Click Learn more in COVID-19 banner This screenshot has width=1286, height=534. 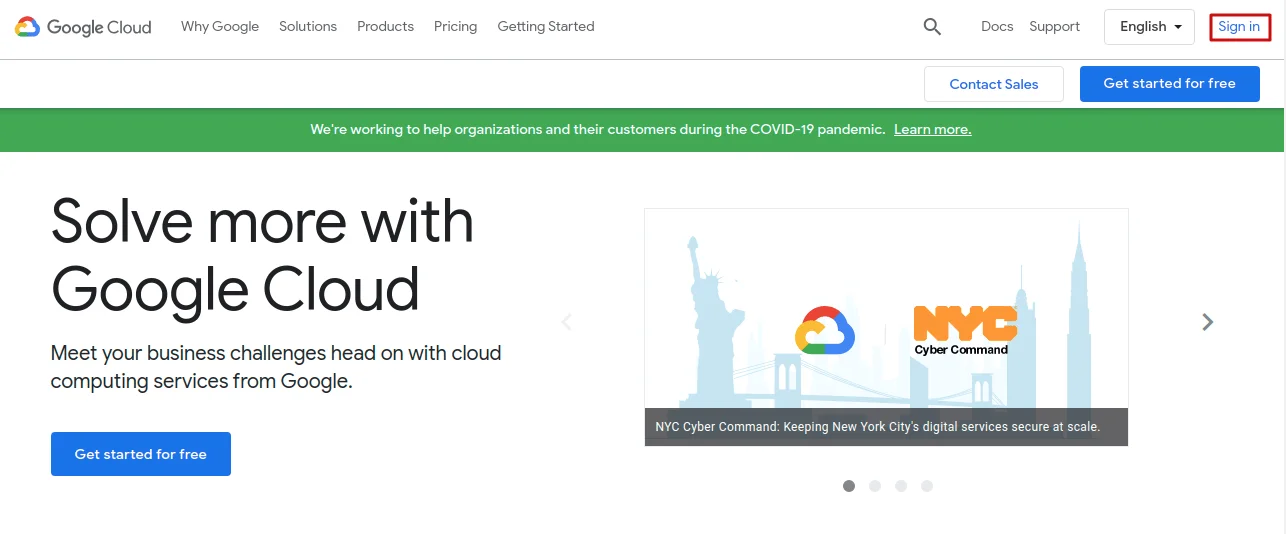coord(932,130)
